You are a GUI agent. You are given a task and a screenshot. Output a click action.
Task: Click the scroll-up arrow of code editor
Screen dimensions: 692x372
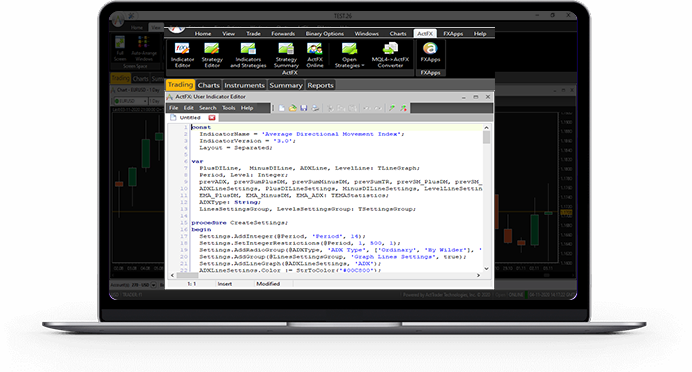tap(486, 128)
